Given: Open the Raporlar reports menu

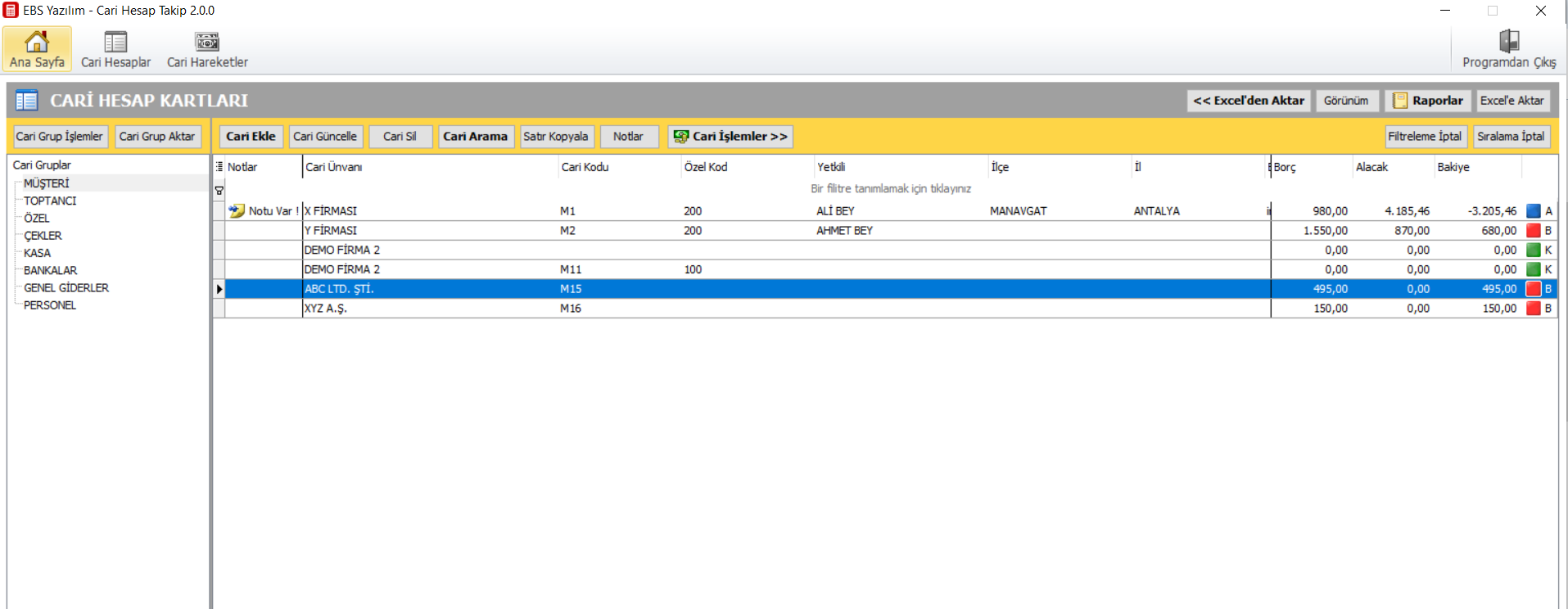Looking at the screenshot, I should 1427,101.
